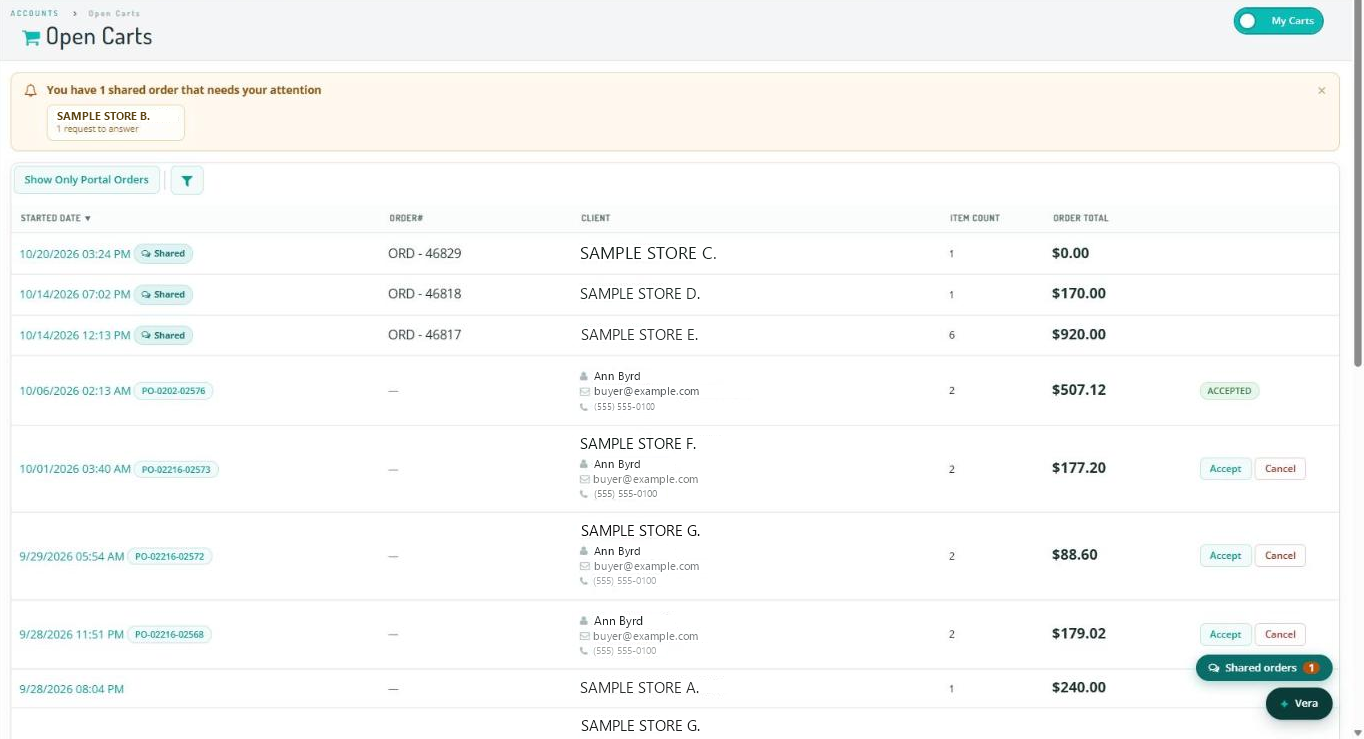
Task: Click PO-0202-02576 tag
Action: pos(173,391)
